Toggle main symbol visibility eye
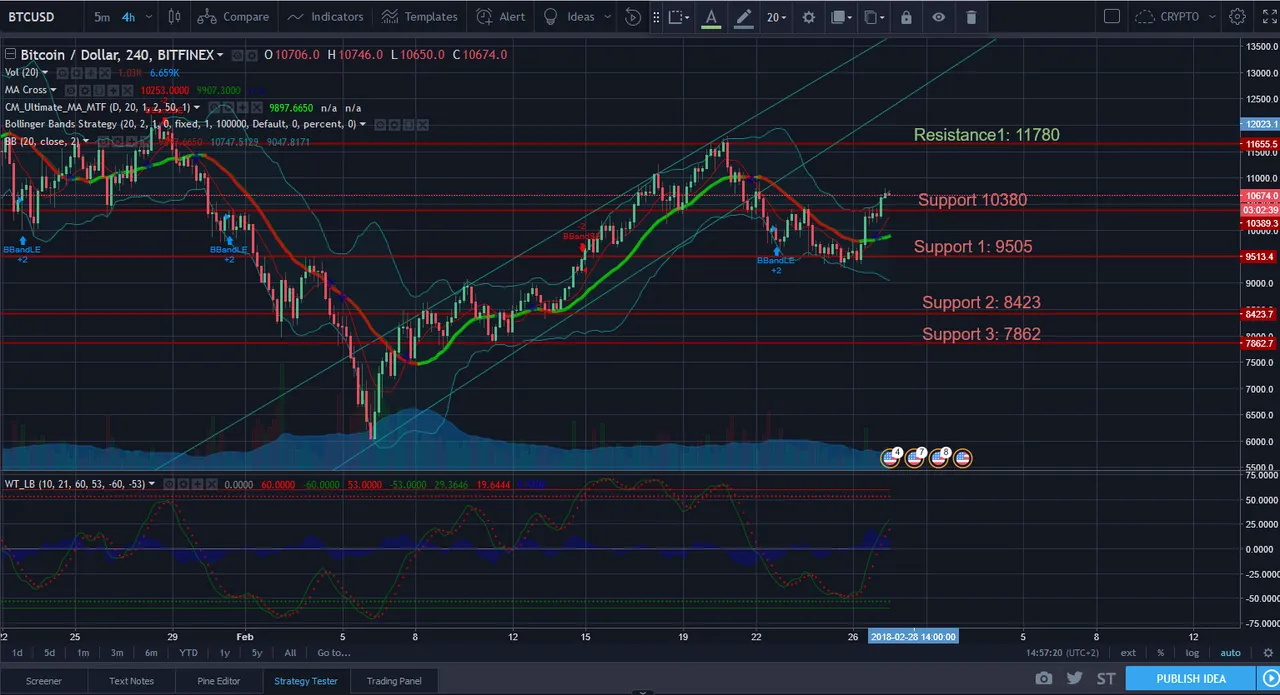This screenshot has width=1280, height=695. [237, 55]
